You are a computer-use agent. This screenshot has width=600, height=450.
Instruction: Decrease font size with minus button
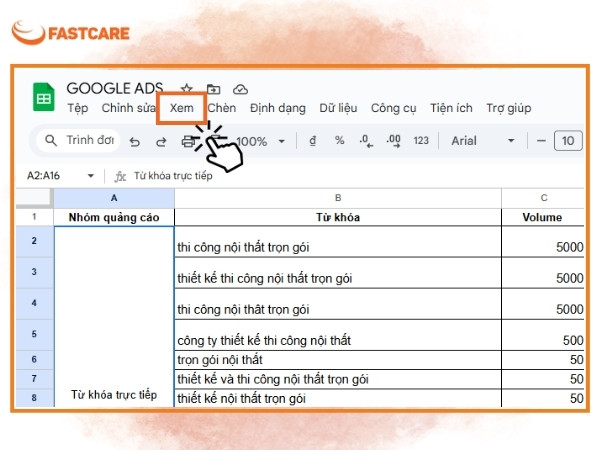541,141
